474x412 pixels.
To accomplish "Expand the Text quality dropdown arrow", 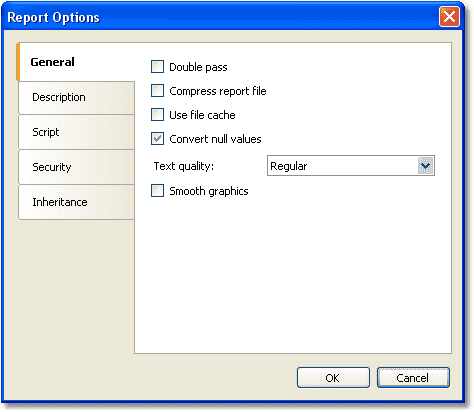I will coord(425,166).
